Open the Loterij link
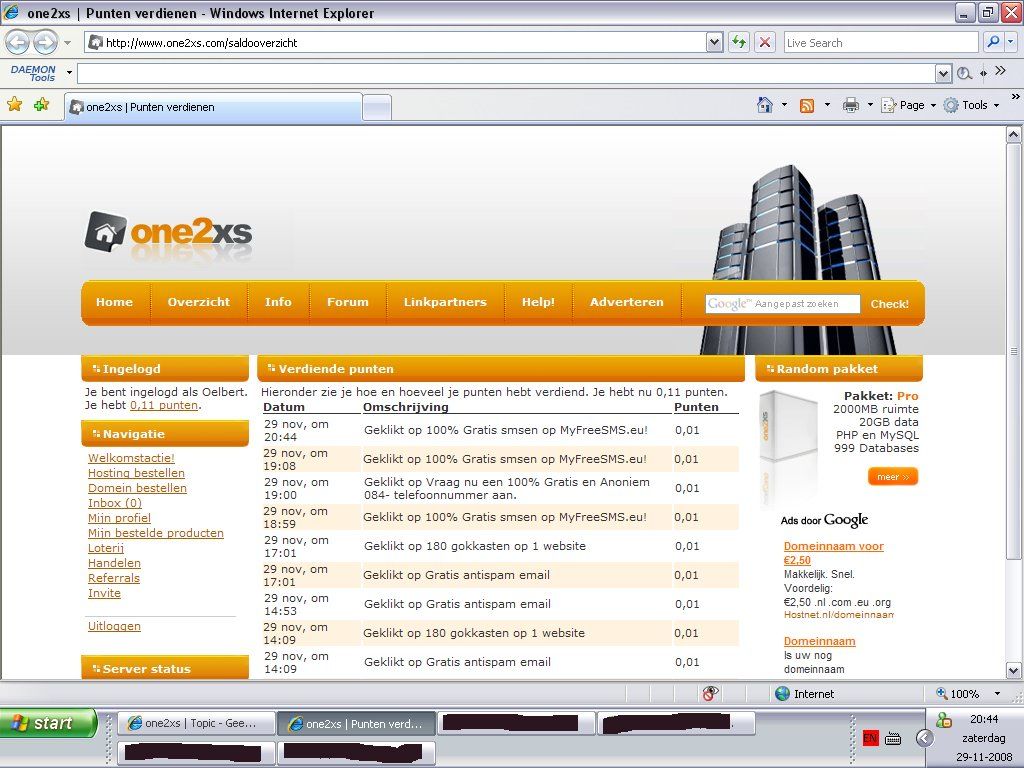Image resolution: width=1024 pixels, height=768 pixels. coord(106,548)
